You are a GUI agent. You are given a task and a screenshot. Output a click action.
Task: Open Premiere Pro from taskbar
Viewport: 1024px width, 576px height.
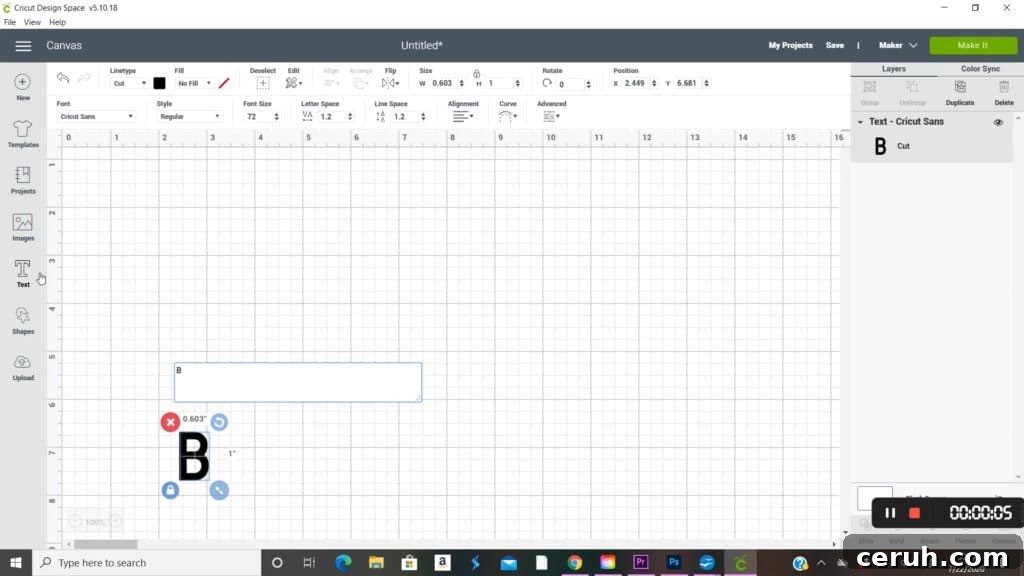click(641, 562)
